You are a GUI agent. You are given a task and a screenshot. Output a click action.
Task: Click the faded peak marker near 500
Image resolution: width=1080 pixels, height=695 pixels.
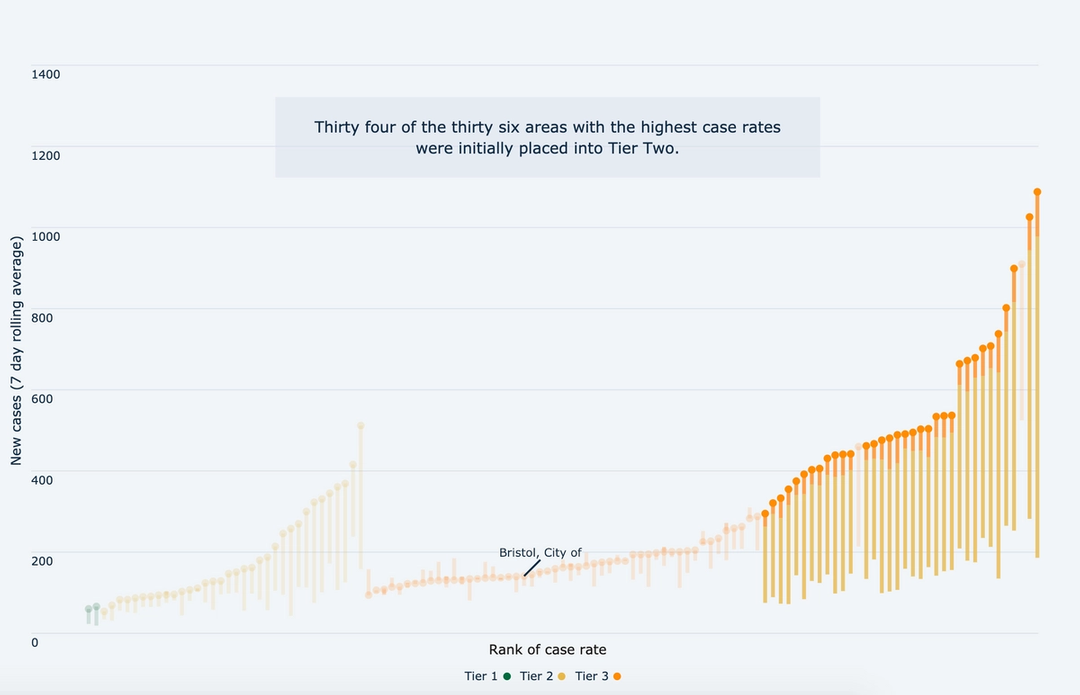(360, 426)
